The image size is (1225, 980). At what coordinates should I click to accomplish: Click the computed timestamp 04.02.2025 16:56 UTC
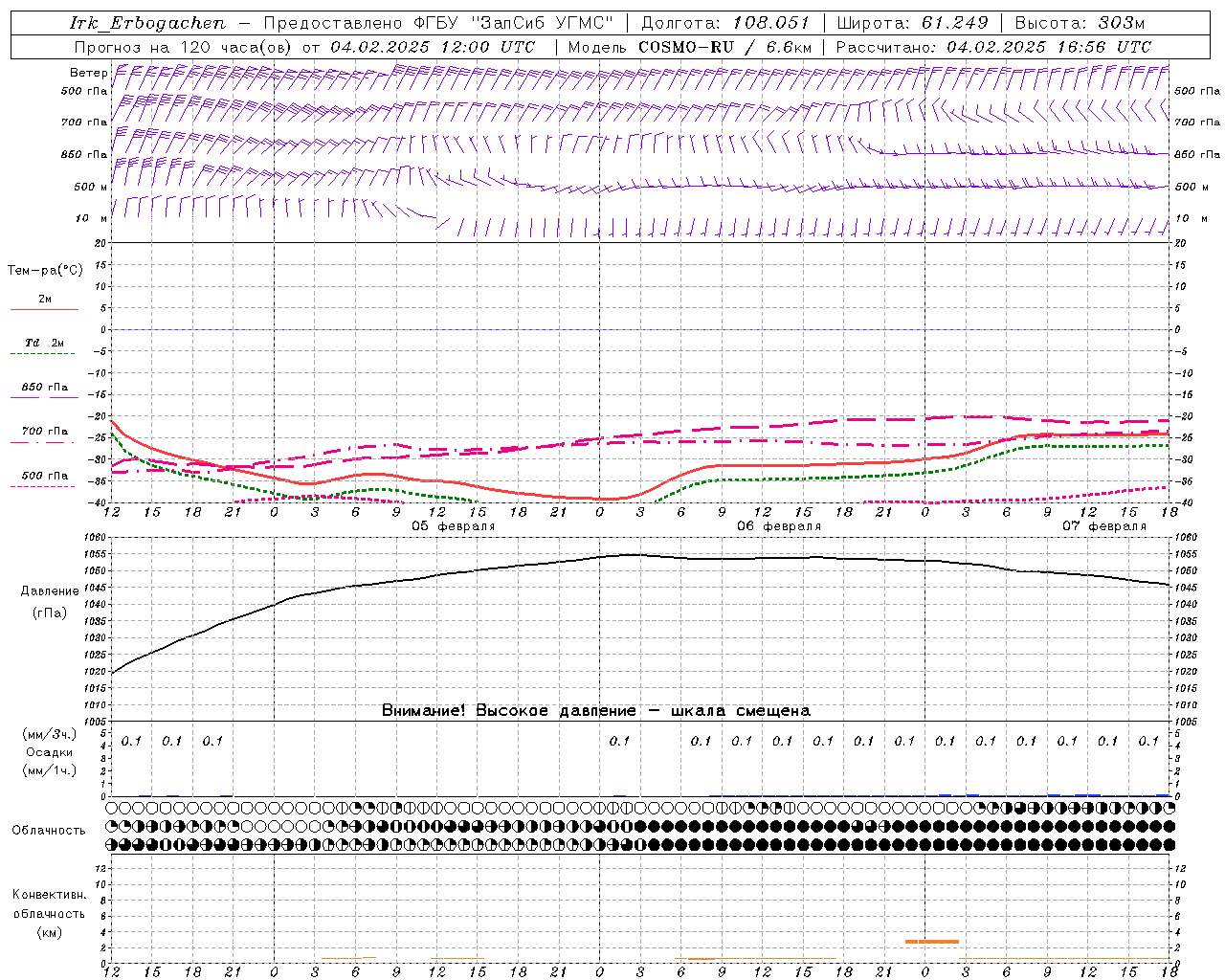[x=1049, y=47]
